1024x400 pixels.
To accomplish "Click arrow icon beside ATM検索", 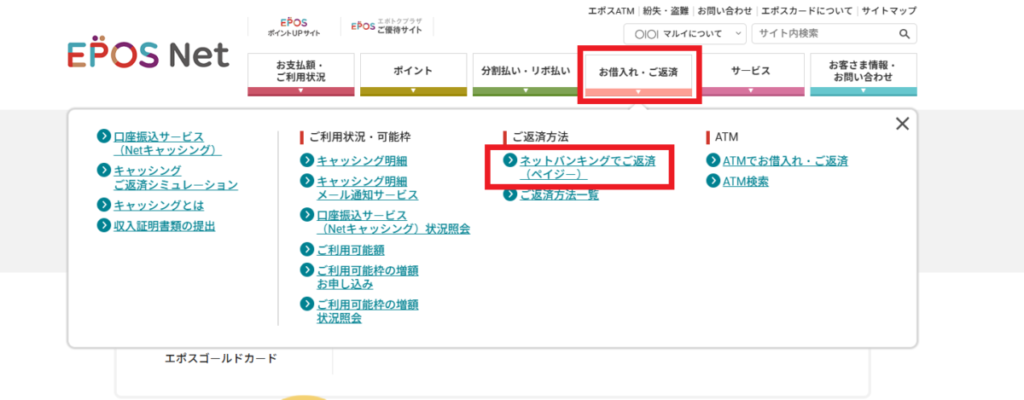I will point(712,181).
